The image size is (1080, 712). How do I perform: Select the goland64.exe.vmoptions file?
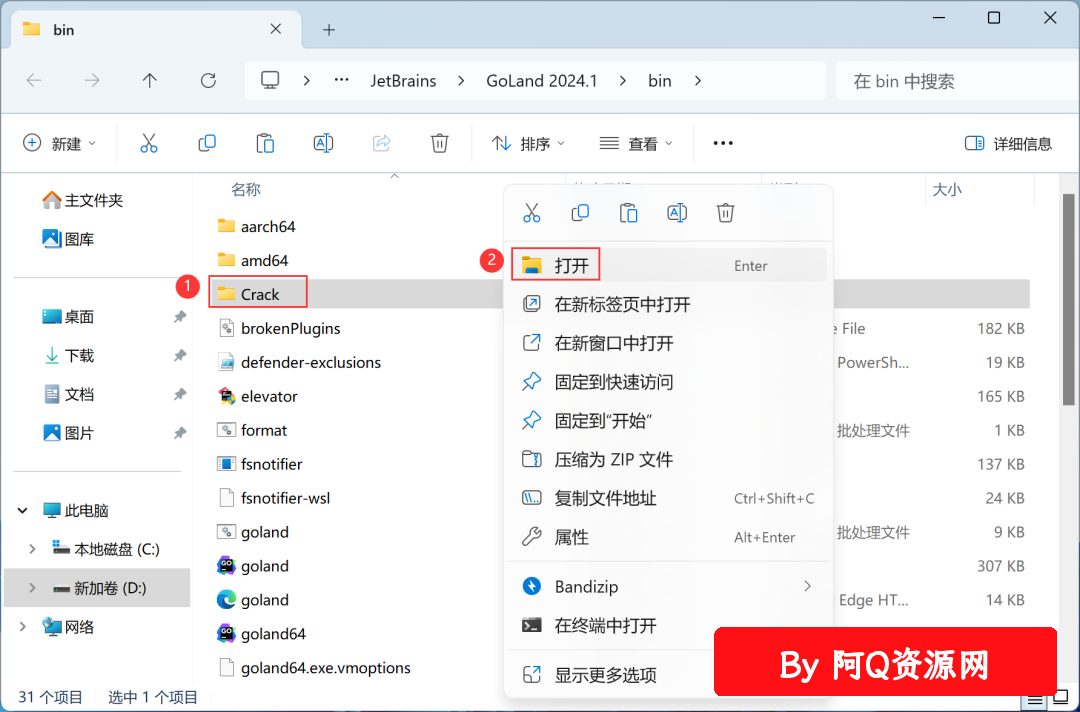314,667
